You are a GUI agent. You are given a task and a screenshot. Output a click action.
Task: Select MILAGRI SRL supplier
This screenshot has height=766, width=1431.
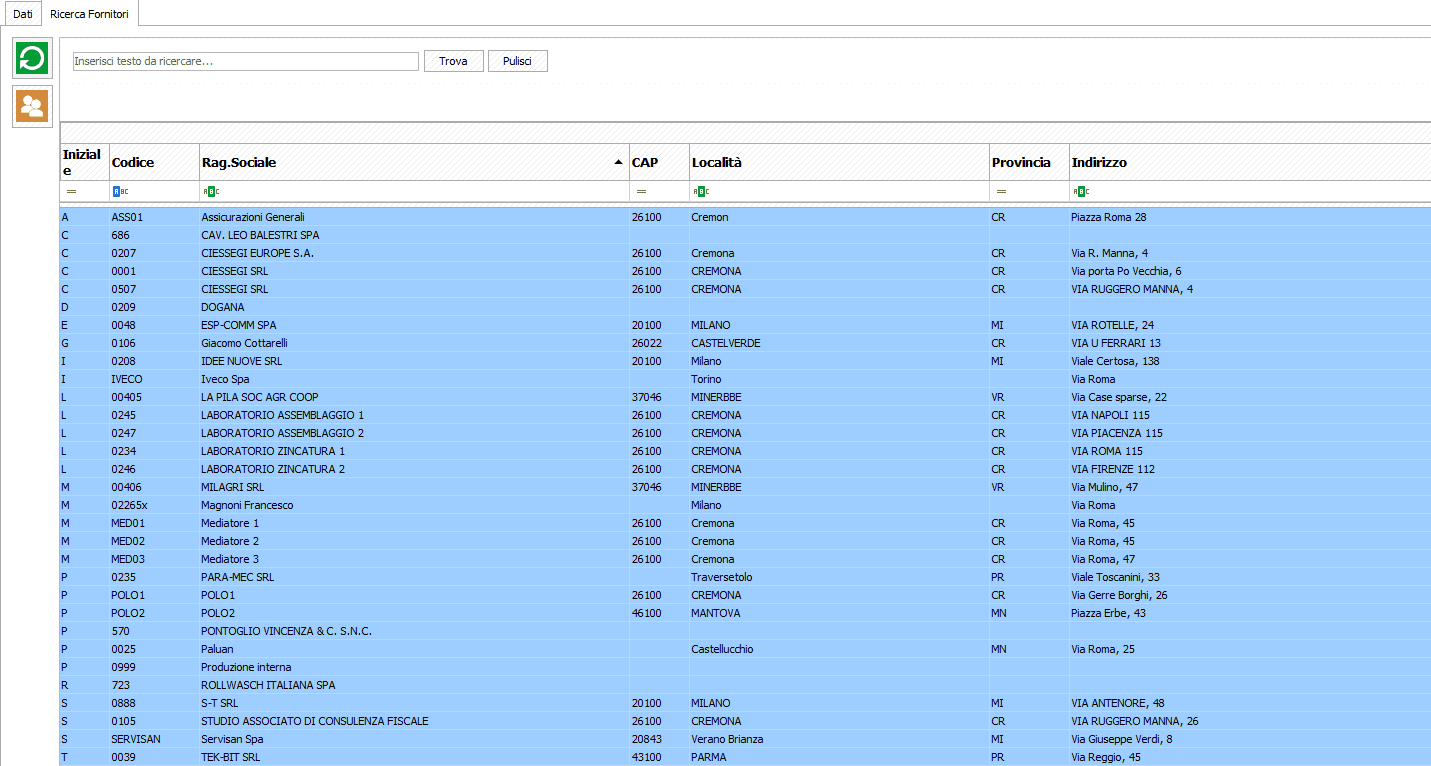745,487
